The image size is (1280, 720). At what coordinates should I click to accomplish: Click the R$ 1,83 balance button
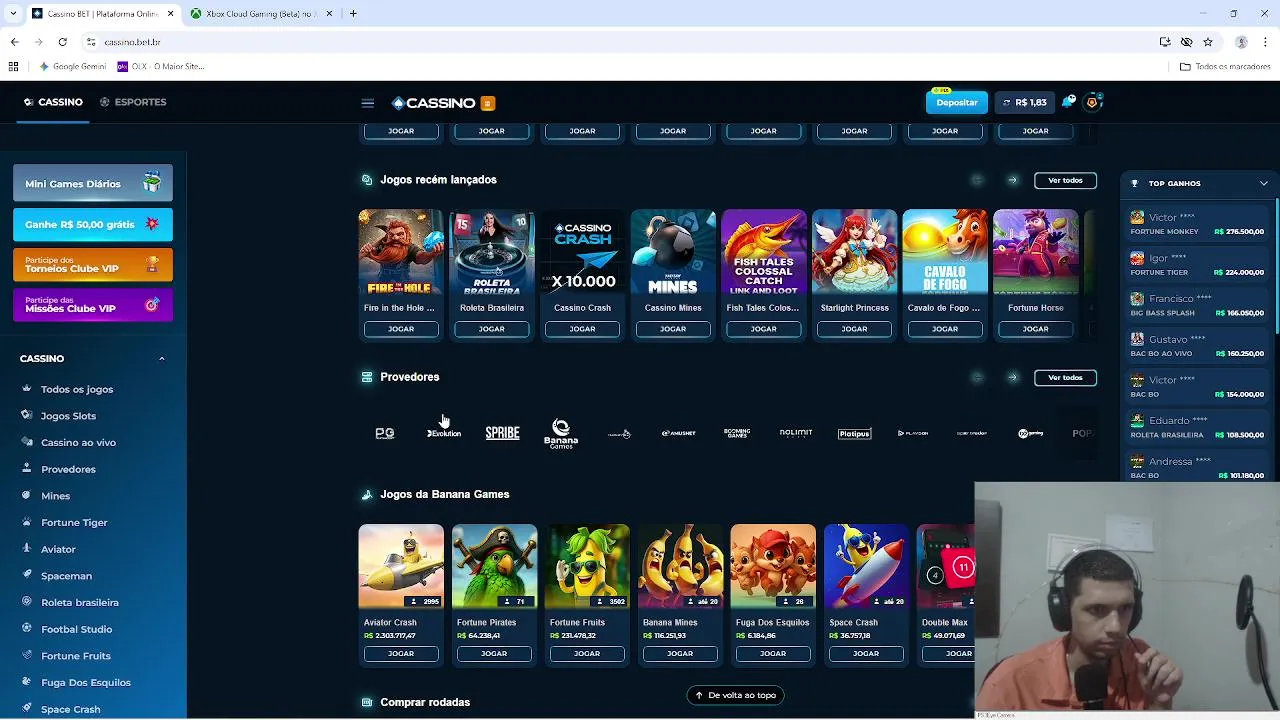[x=1025, y=102]
